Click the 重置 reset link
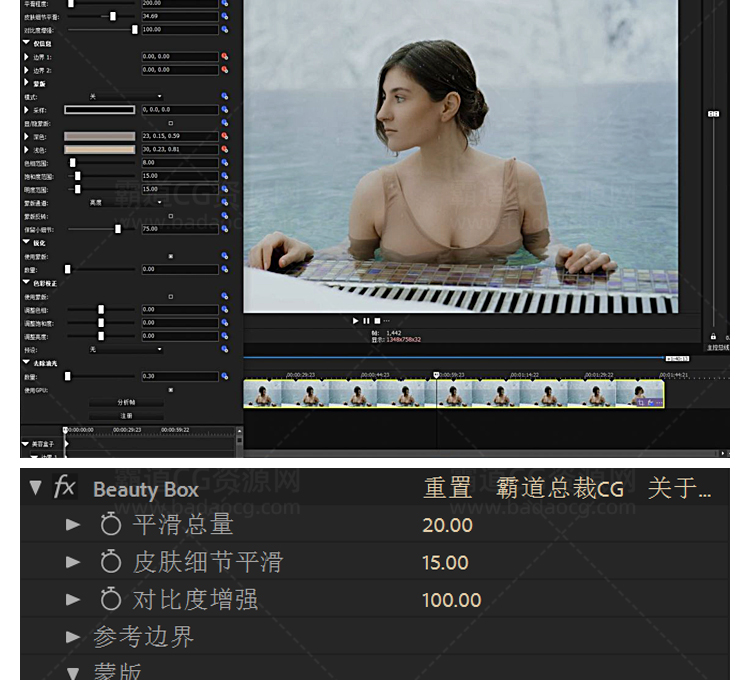 448,488
